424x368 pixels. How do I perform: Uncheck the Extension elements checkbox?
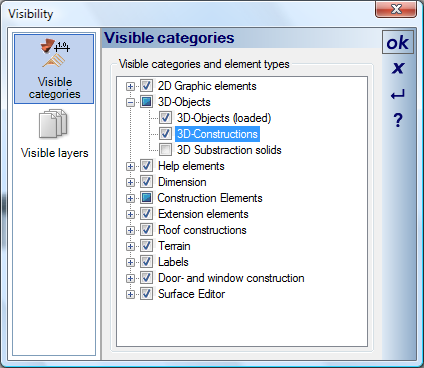146,214
